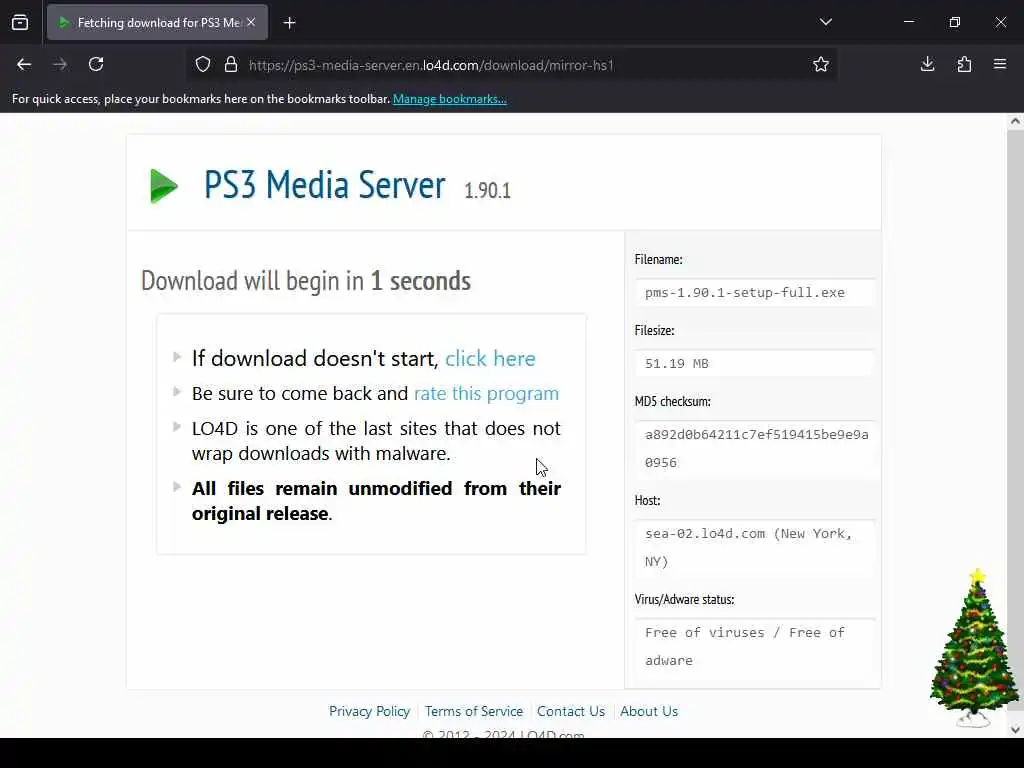
Task: Select filename pms-1.90.1-setup-full.exe text
Action: pos(744,293)
